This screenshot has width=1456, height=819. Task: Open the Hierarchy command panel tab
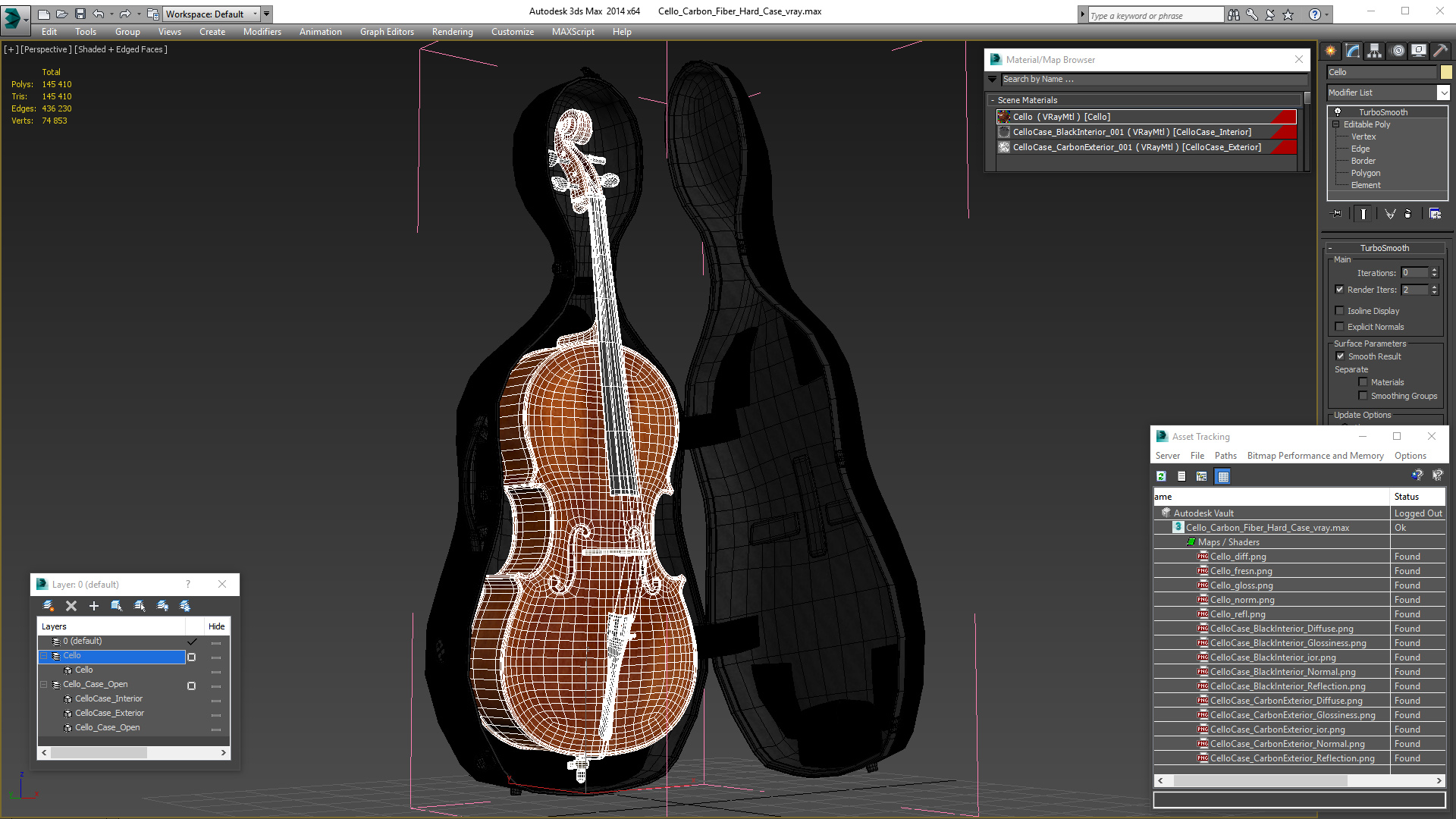click(1374, 51)
